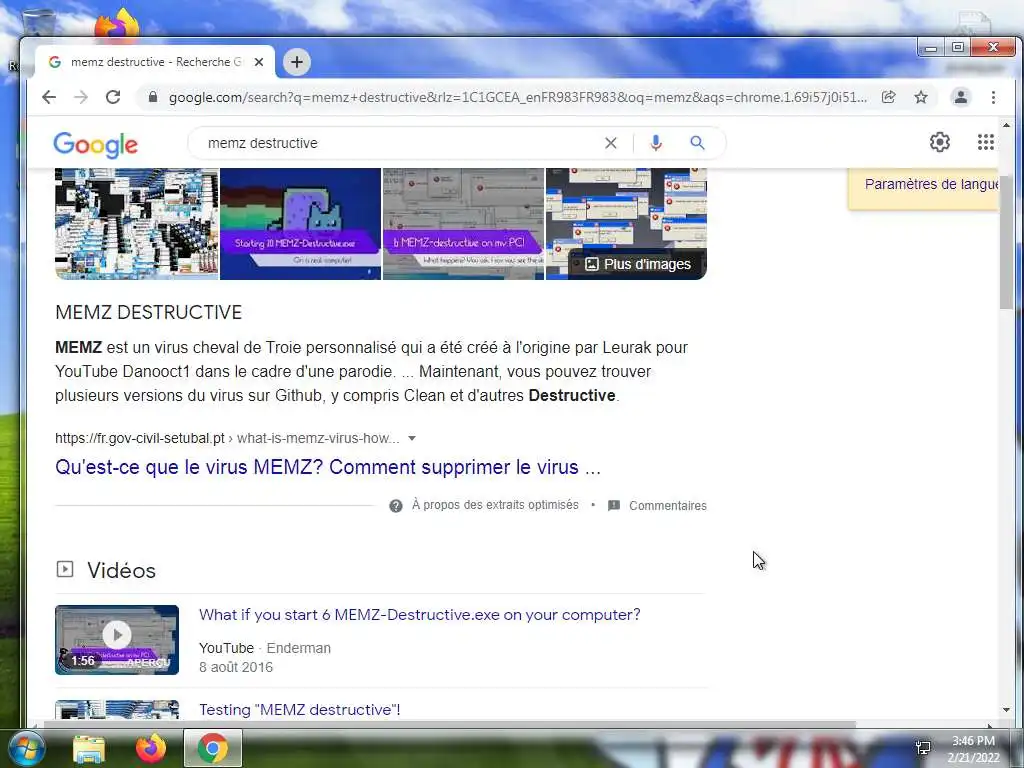Open the 'MEMZ-destructive on my PC' thumbnail

tap(463, 223)
